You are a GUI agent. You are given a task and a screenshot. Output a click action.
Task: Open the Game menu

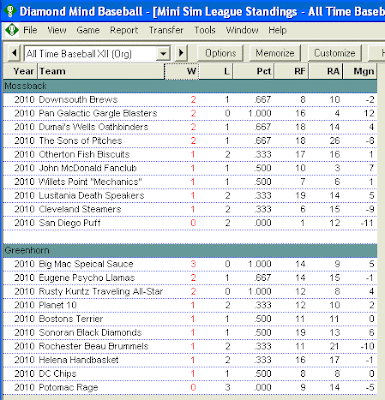tap(88, 30)
